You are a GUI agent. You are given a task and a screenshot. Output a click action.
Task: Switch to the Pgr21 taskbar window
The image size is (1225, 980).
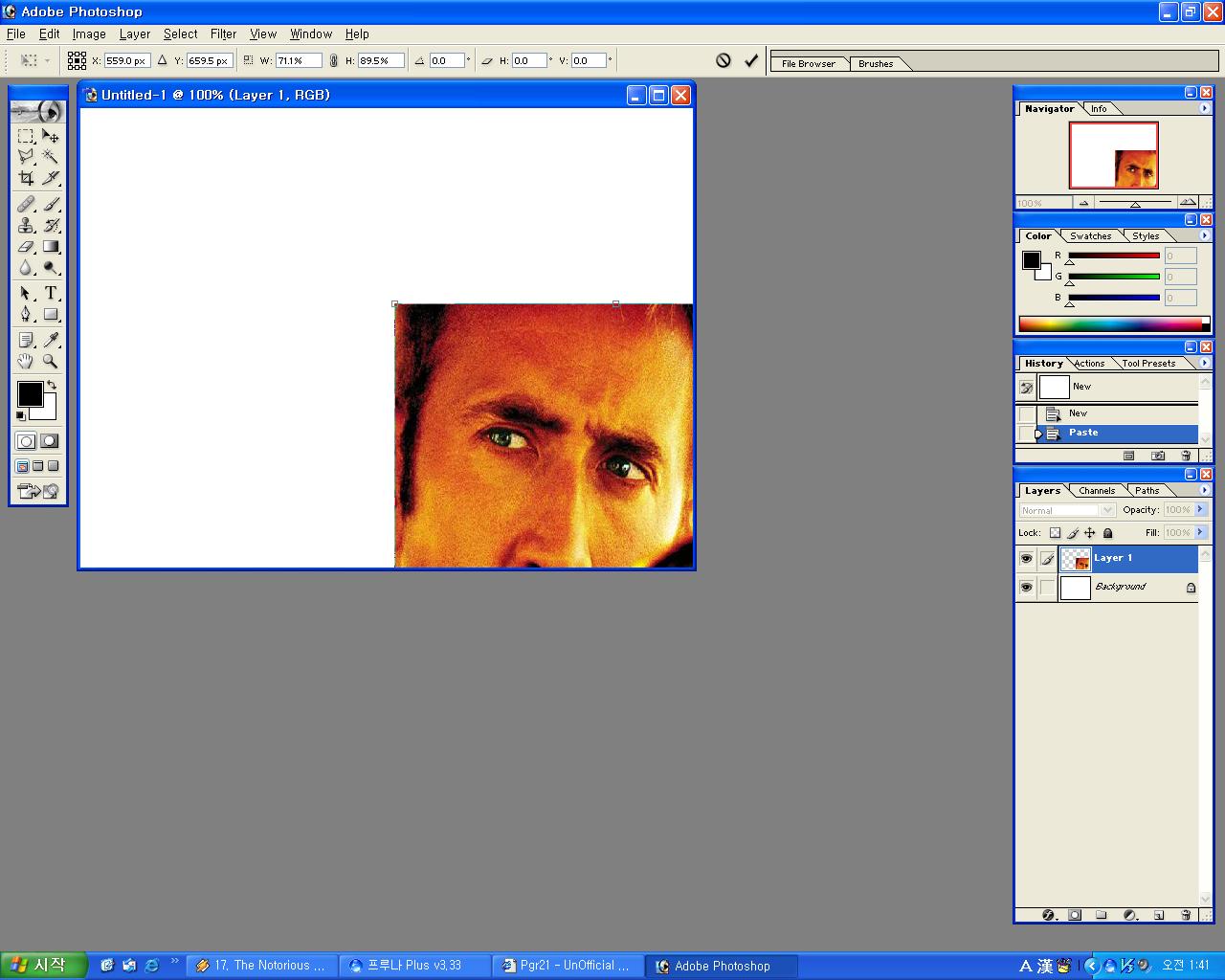[x=567, y=966]
